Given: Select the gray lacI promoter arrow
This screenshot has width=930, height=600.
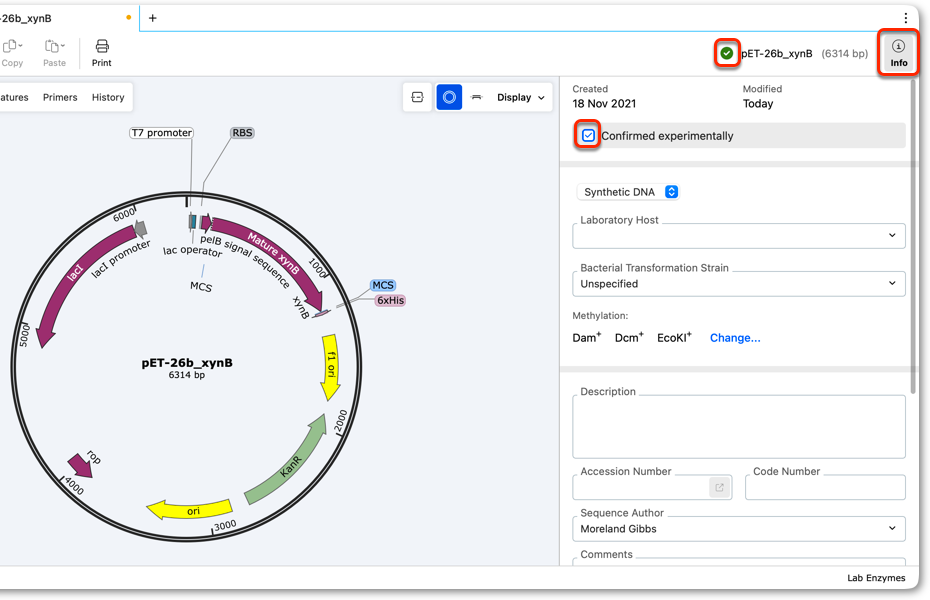Looking at the screenshot, I should point(141,228).
